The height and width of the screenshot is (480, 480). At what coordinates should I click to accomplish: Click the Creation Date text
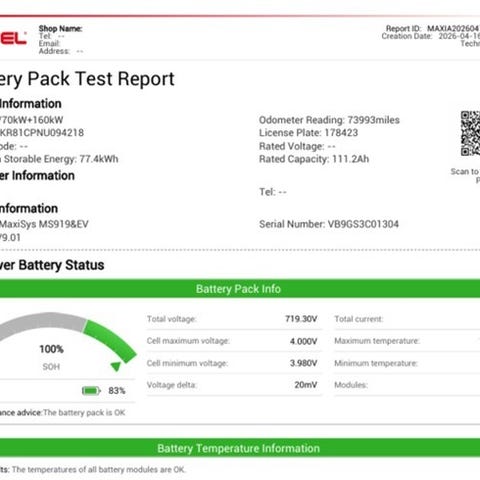click(431, 36)
